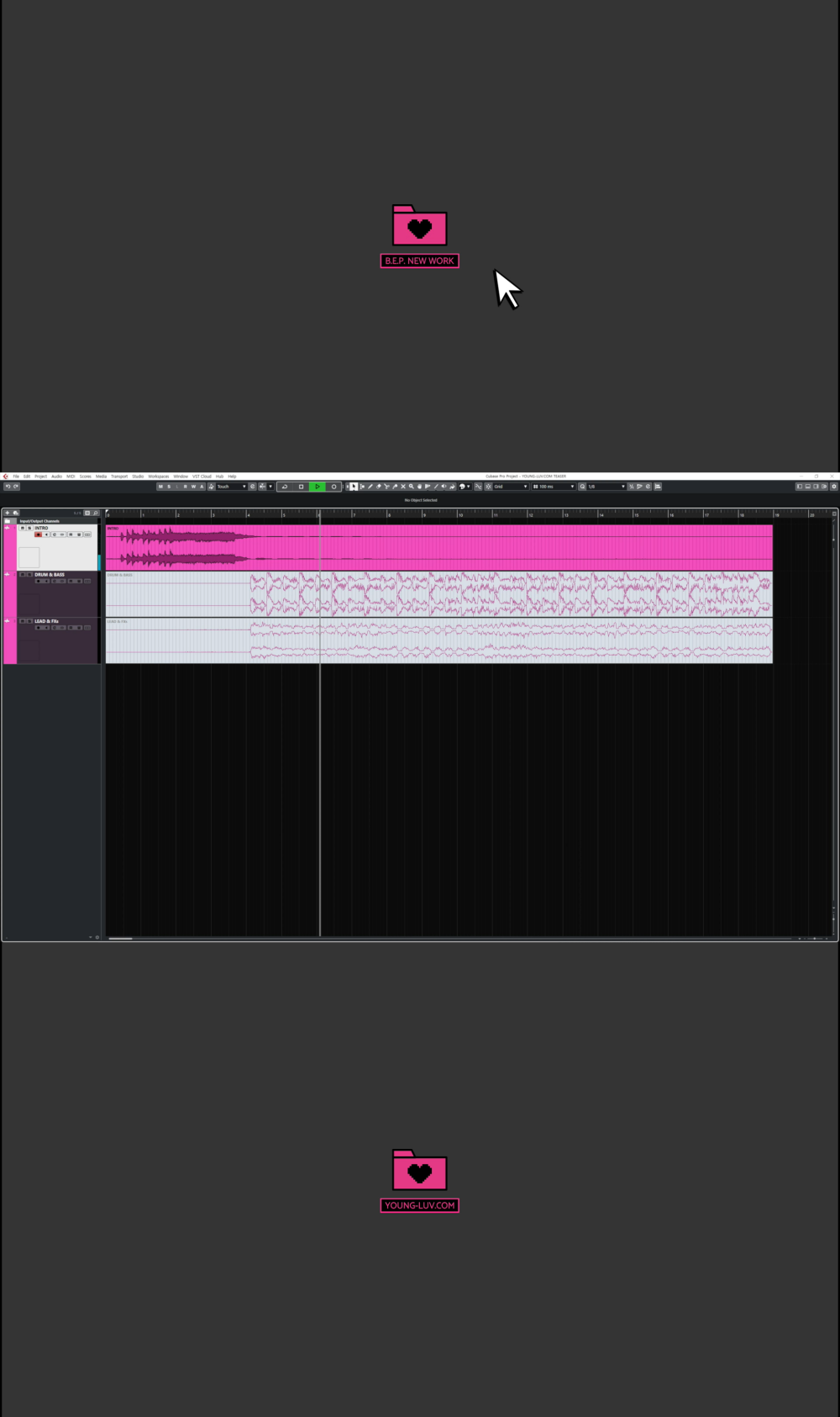
Task: Toggle the transport Cycle loop button
Action: point(285,487)
